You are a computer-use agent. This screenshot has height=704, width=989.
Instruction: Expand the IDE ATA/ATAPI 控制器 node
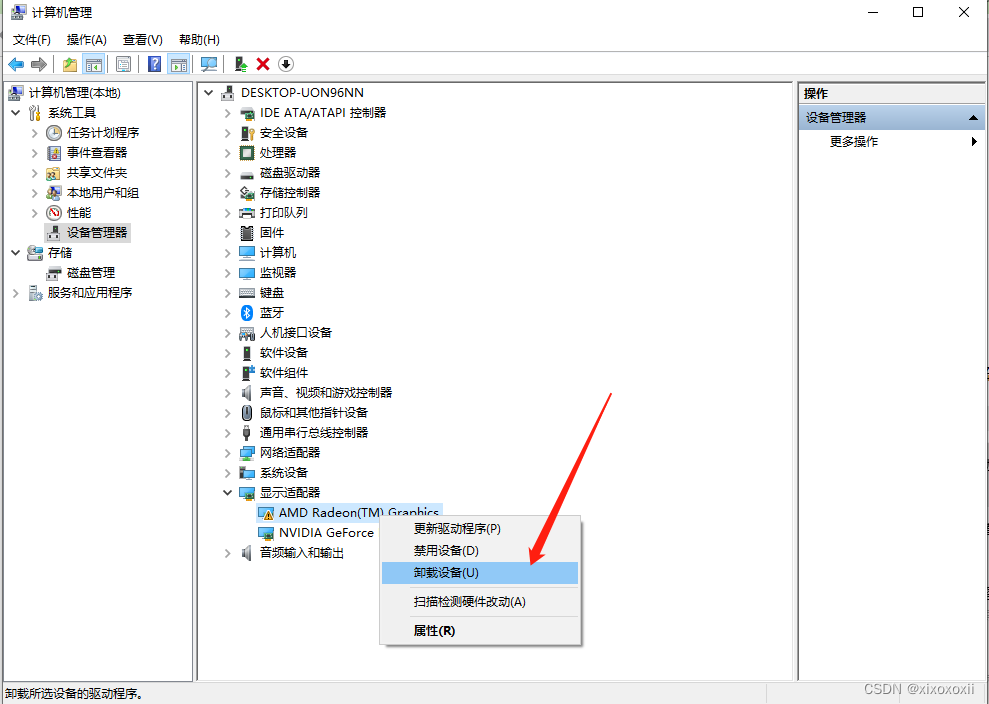228,113
